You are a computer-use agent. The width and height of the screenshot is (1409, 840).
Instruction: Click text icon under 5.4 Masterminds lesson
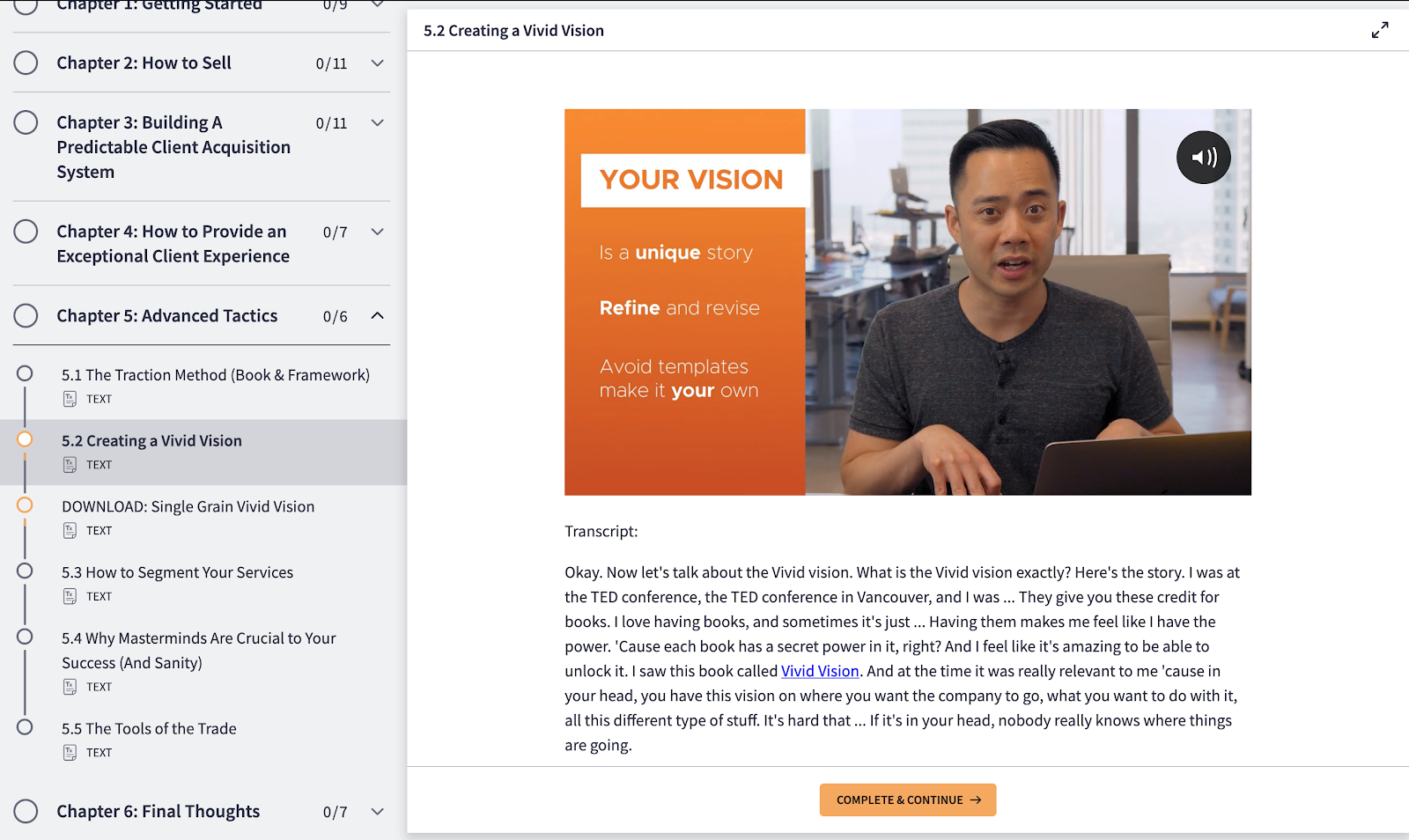coord(70,687)
